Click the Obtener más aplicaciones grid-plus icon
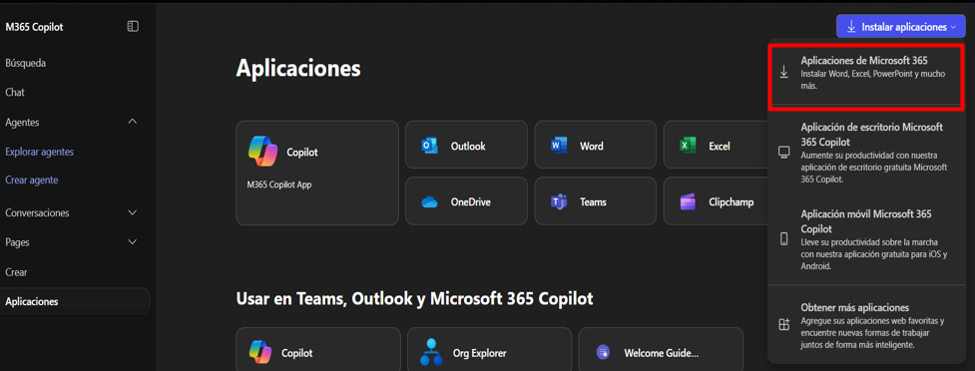This screenshot has height=371, width=975. (x=784, y=324)
